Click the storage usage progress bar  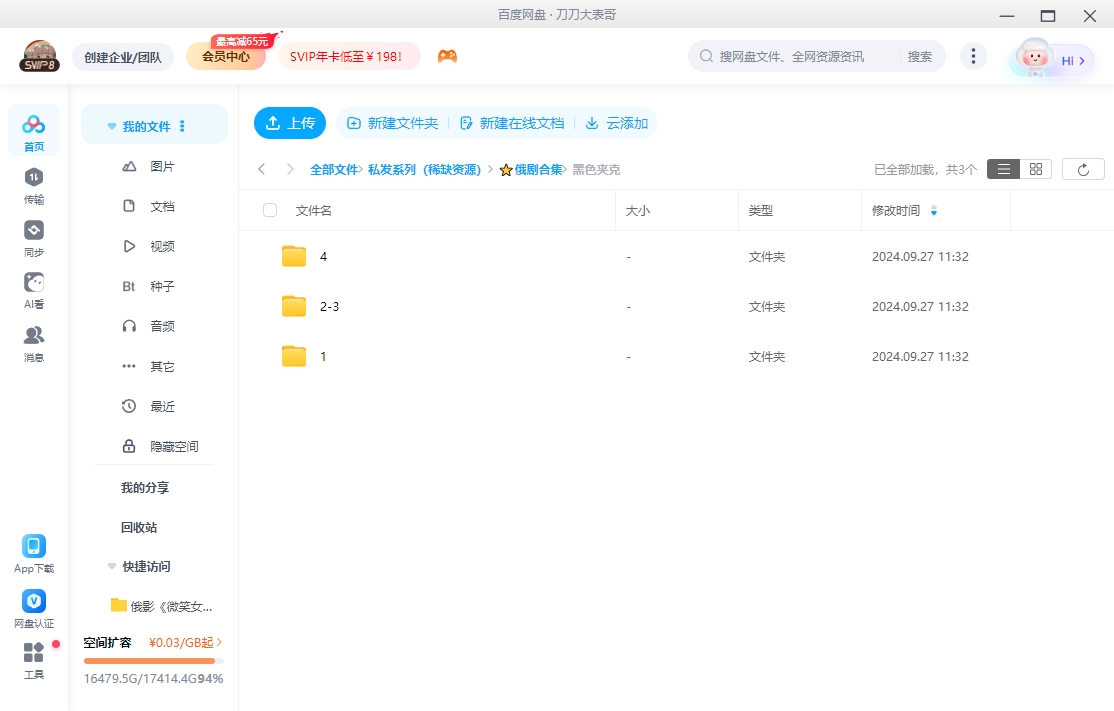tap(152, 659)
